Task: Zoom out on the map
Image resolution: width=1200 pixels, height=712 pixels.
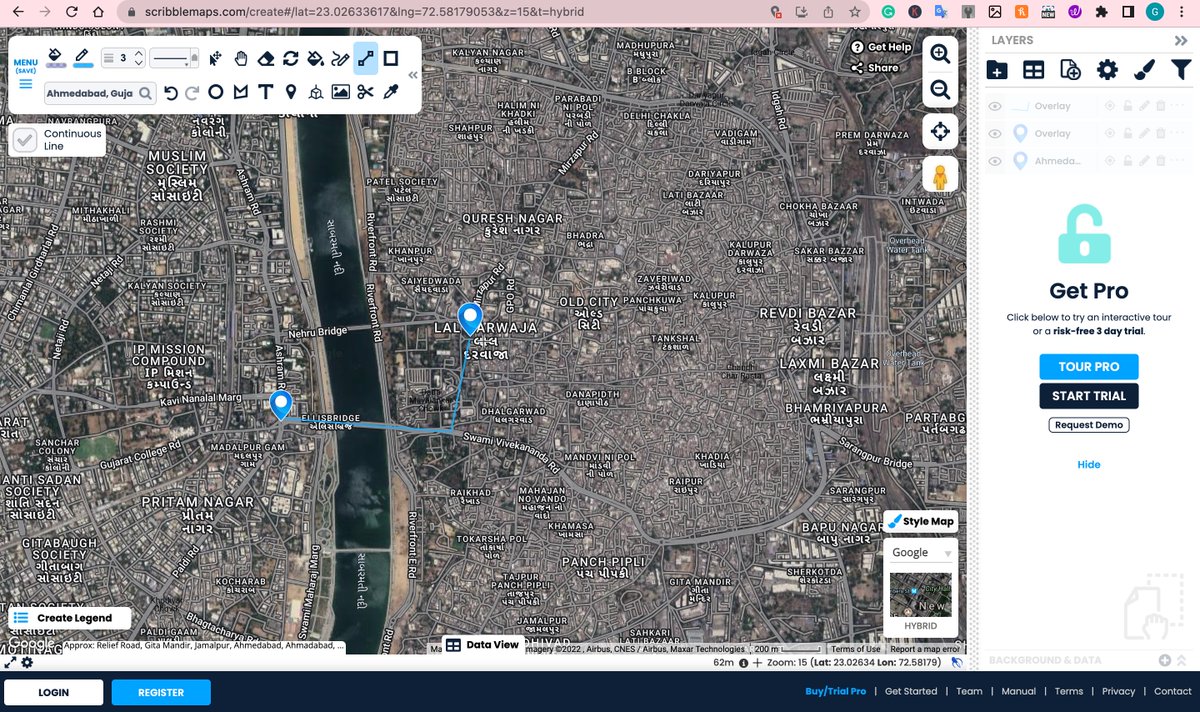Action: click(940, 90)
